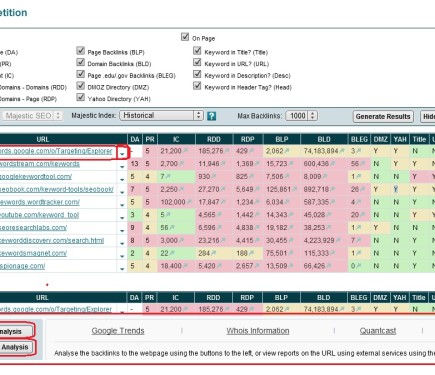Open the link icon beside BLEG 56
This screenshot has height=375, width=435.
[362, 164]
